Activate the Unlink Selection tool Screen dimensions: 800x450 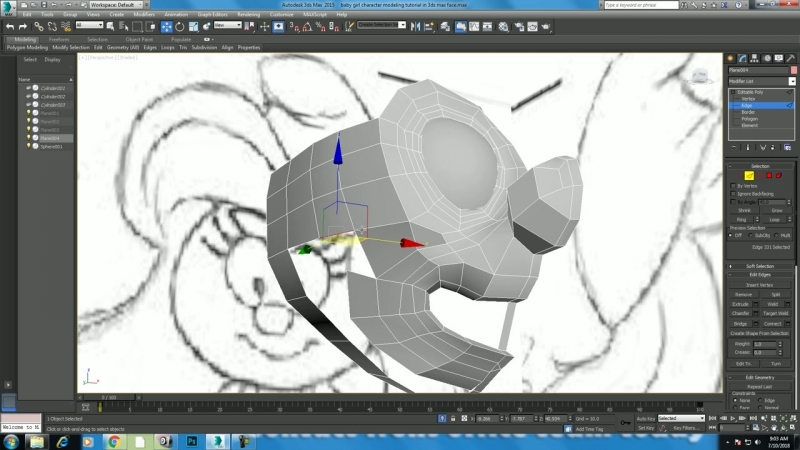pos(52,27)
